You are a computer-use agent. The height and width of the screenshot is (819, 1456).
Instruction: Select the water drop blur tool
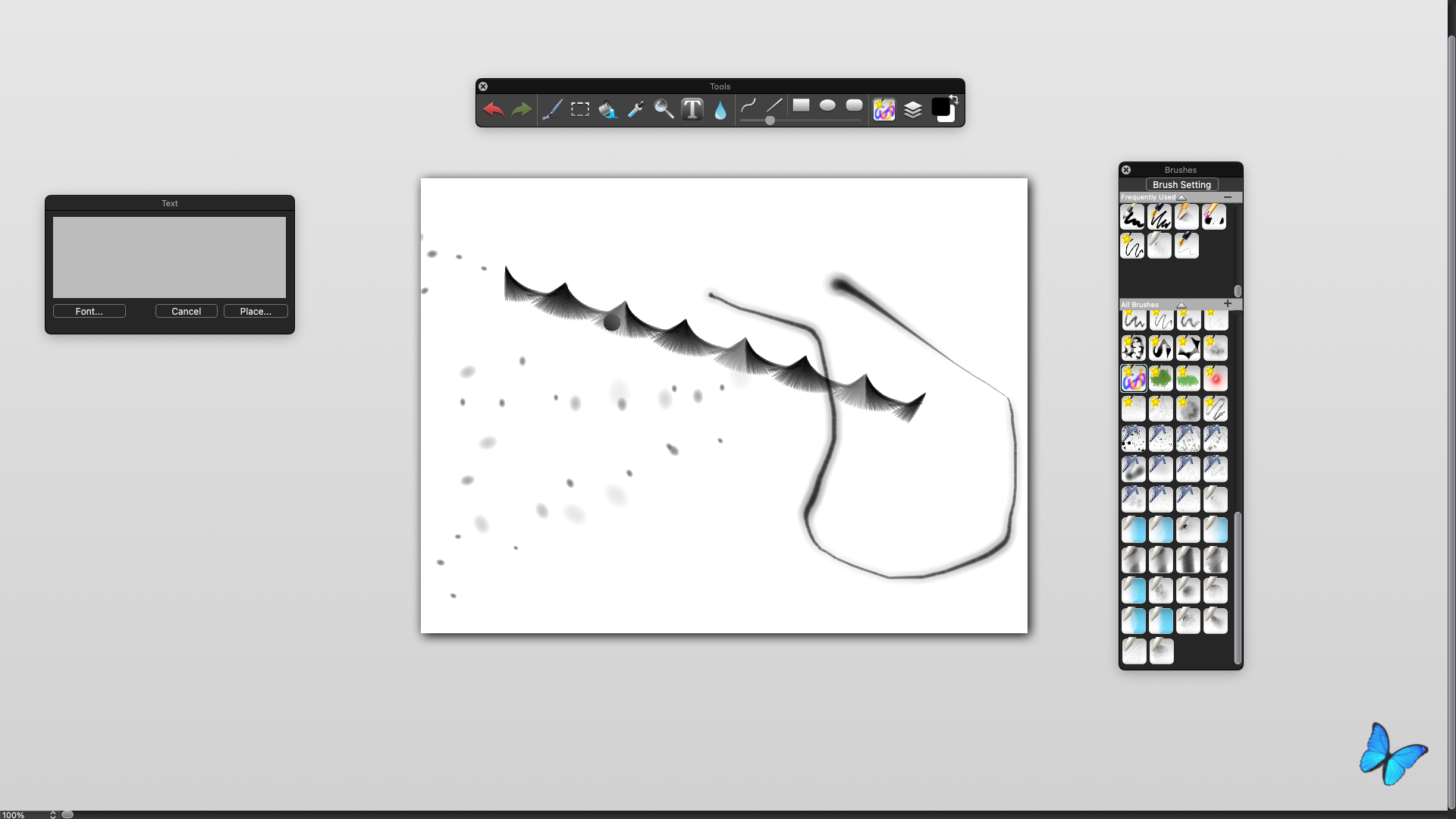(720, 111)
